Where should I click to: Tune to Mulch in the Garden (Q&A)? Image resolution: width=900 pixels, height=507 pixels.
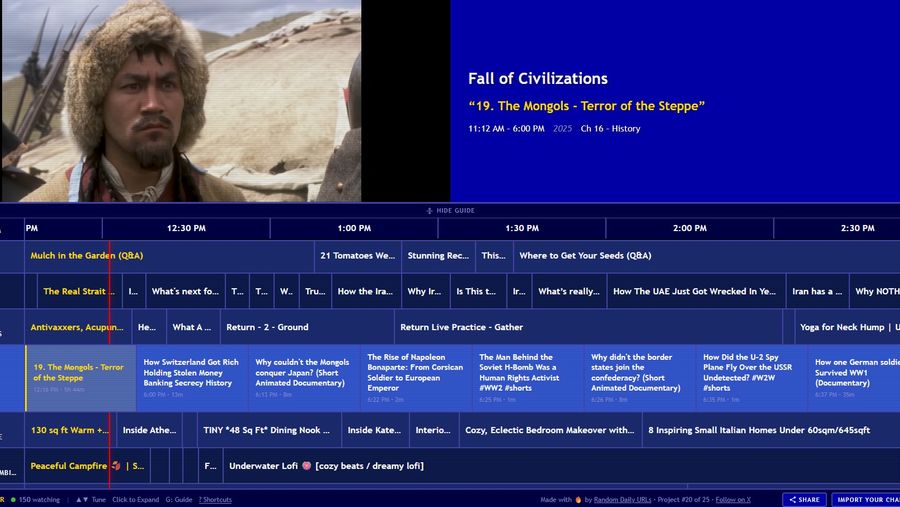(169, 256)
